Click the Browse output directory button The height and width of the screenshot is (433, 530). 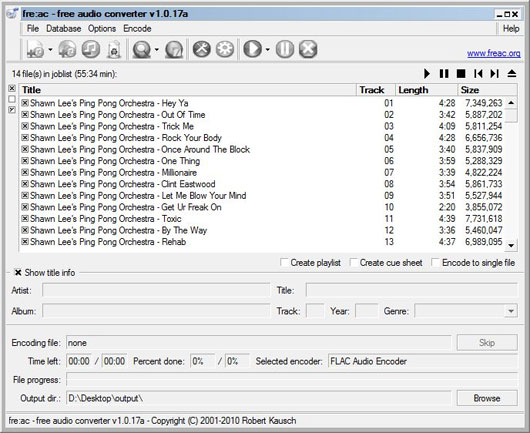pyautogui.click(x=487, y=398)
